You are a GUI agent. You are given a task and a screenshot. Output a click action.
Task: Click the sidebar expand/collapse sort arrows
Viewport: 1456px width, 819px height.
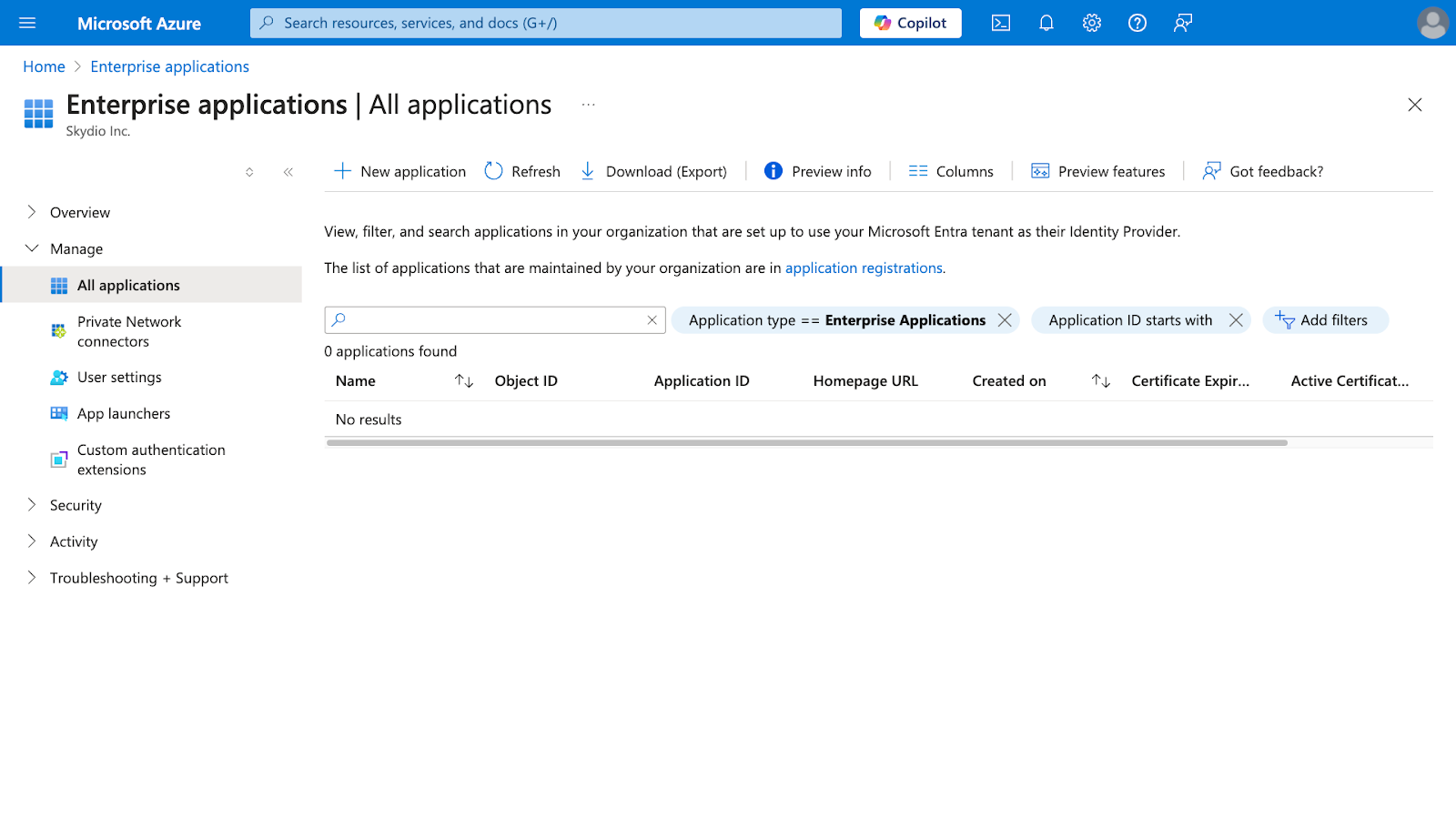[x=249, y=172]
